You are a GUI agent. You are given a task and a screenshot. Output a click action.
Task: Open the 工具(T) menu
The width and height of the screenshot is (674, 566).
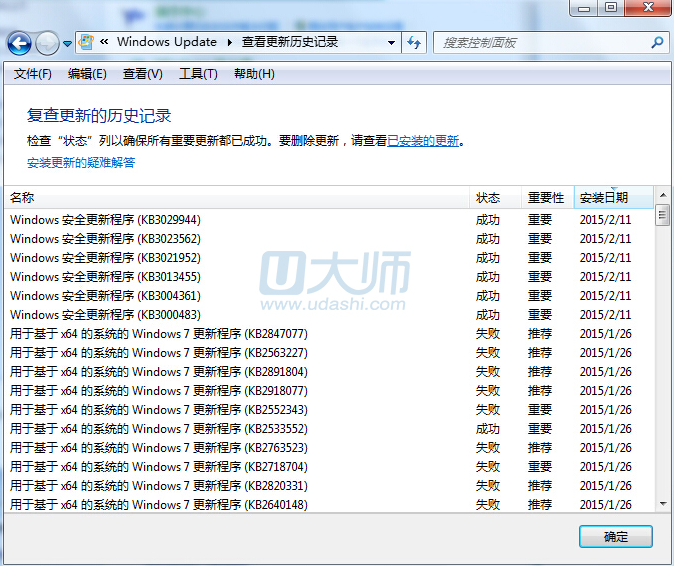(197, 74)
